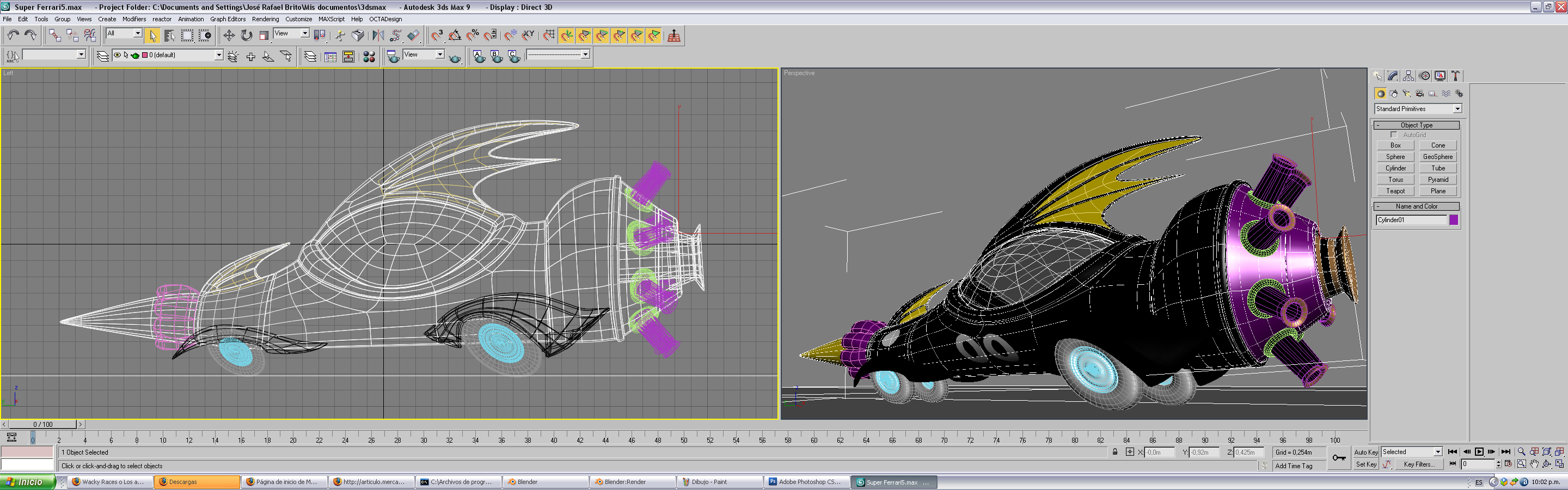Click the purple object color swatch
1568x490 pixels.
(1454, 220)
